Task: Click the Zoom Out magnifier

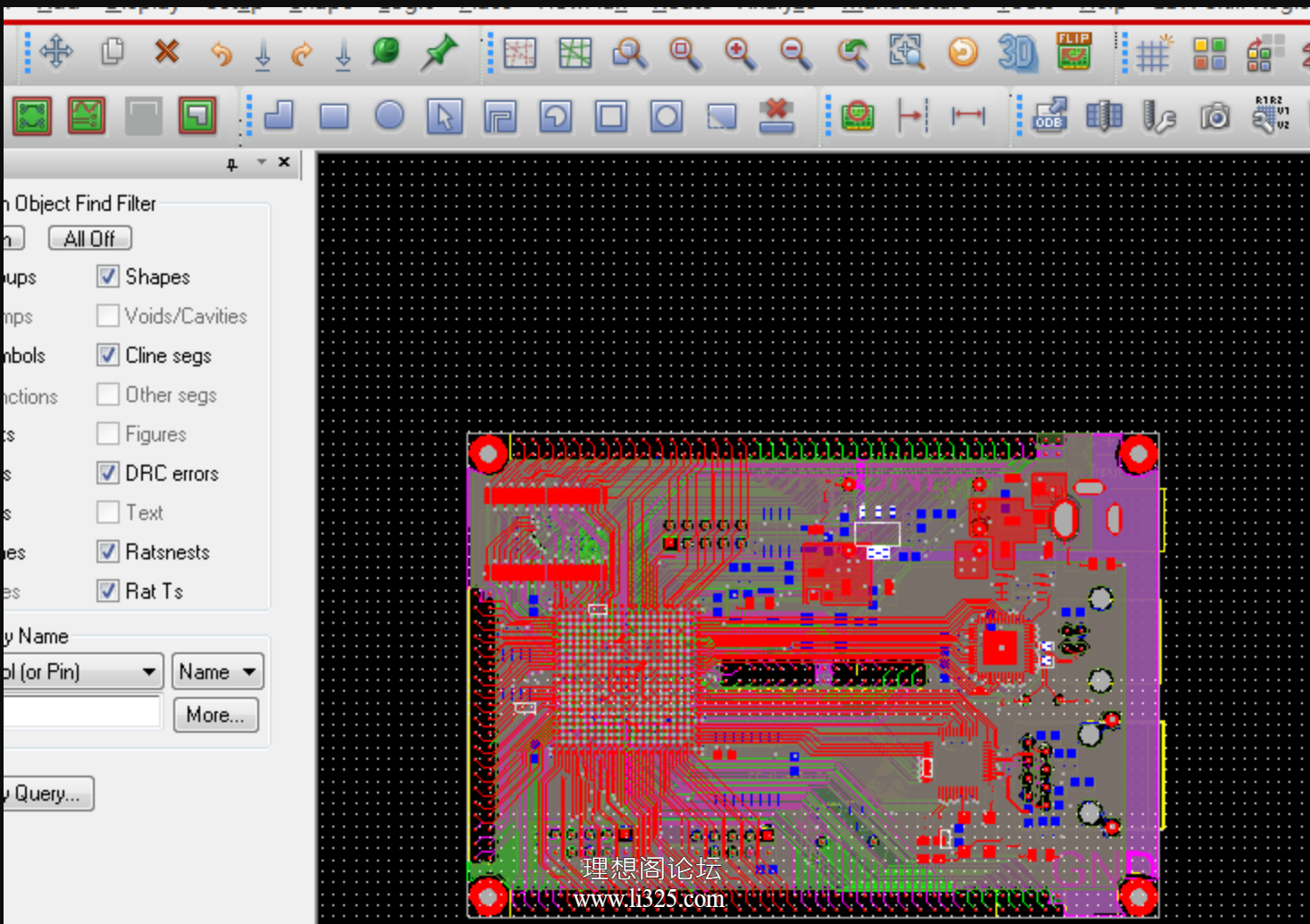Action: coord(794,54)
